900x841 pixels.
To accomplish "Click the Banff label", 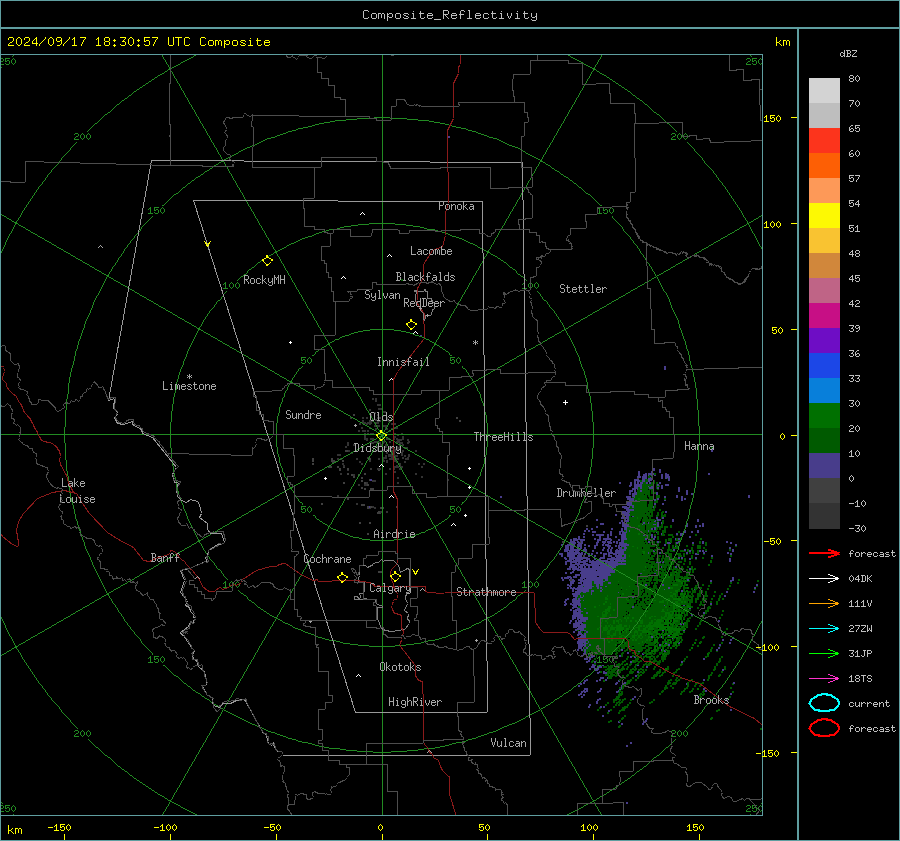I will click(165, 557).
